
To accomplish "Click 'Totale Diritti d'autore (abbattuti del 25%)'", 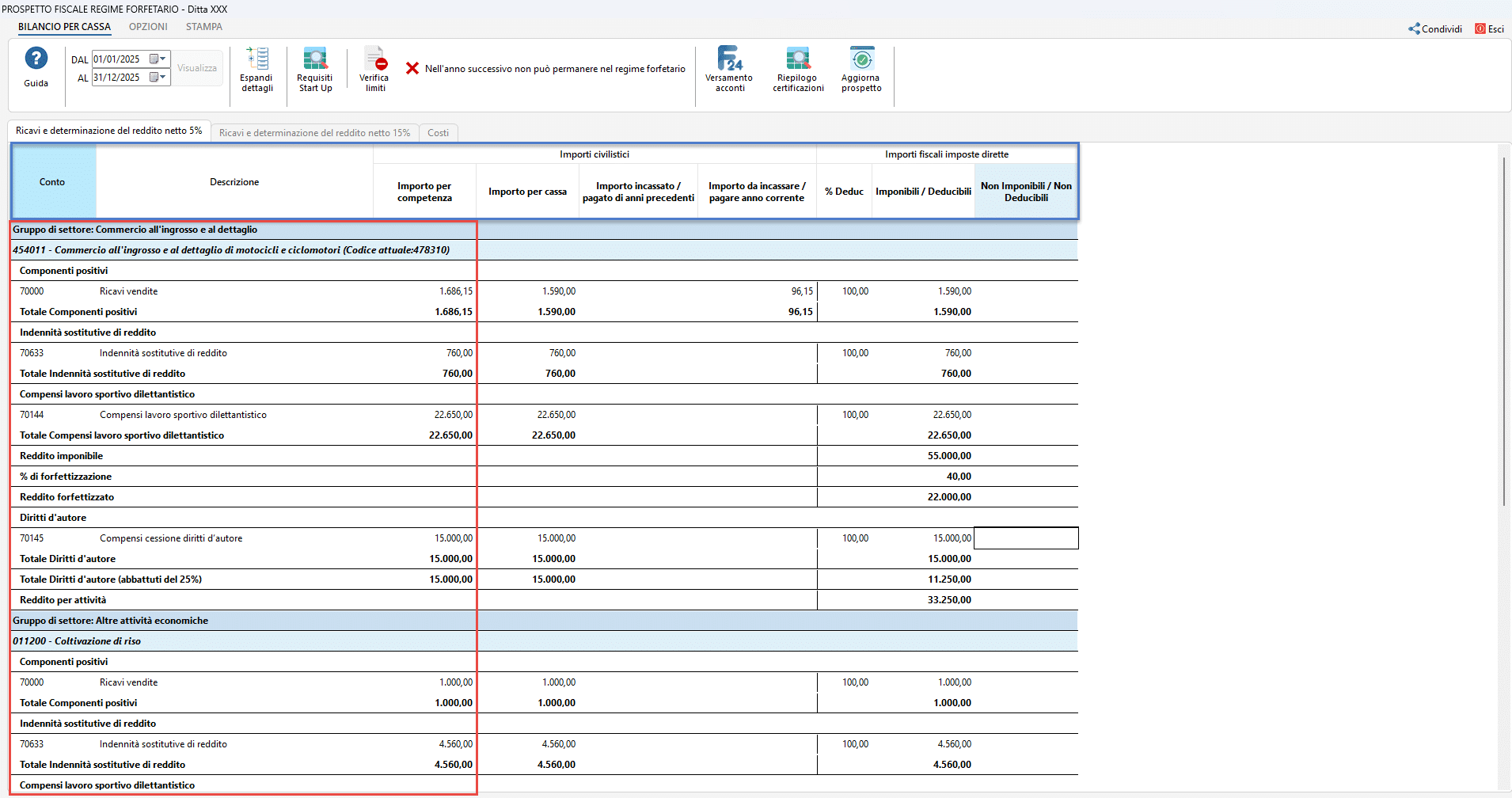I will [x=111, y=579].
